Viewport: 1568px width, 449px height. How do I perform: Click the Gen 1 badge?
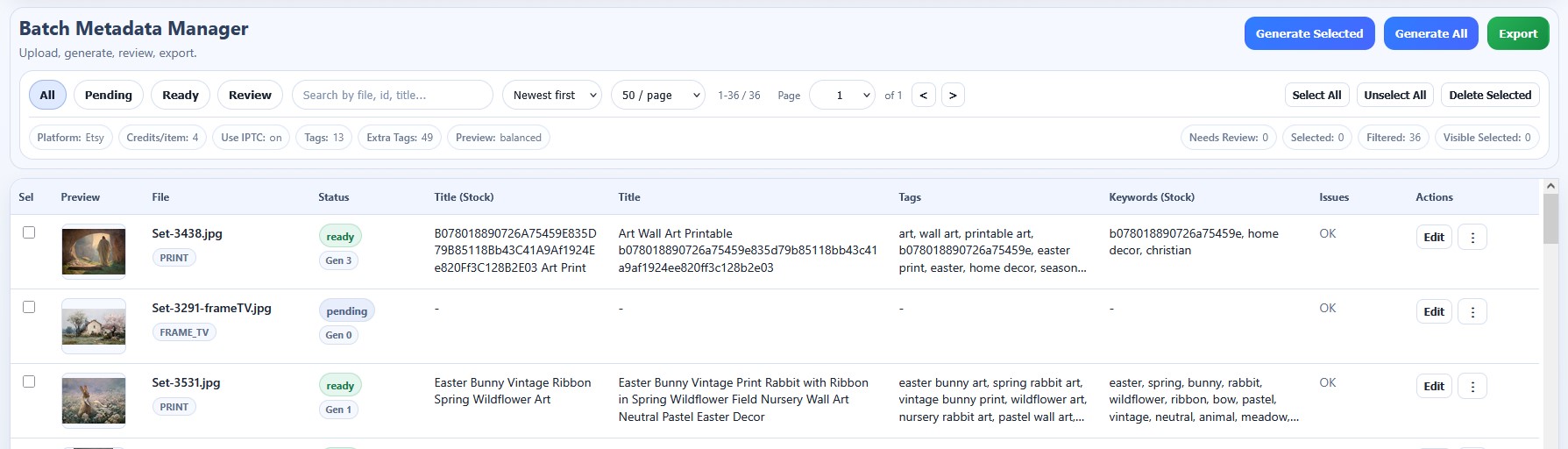pos(338,410)
